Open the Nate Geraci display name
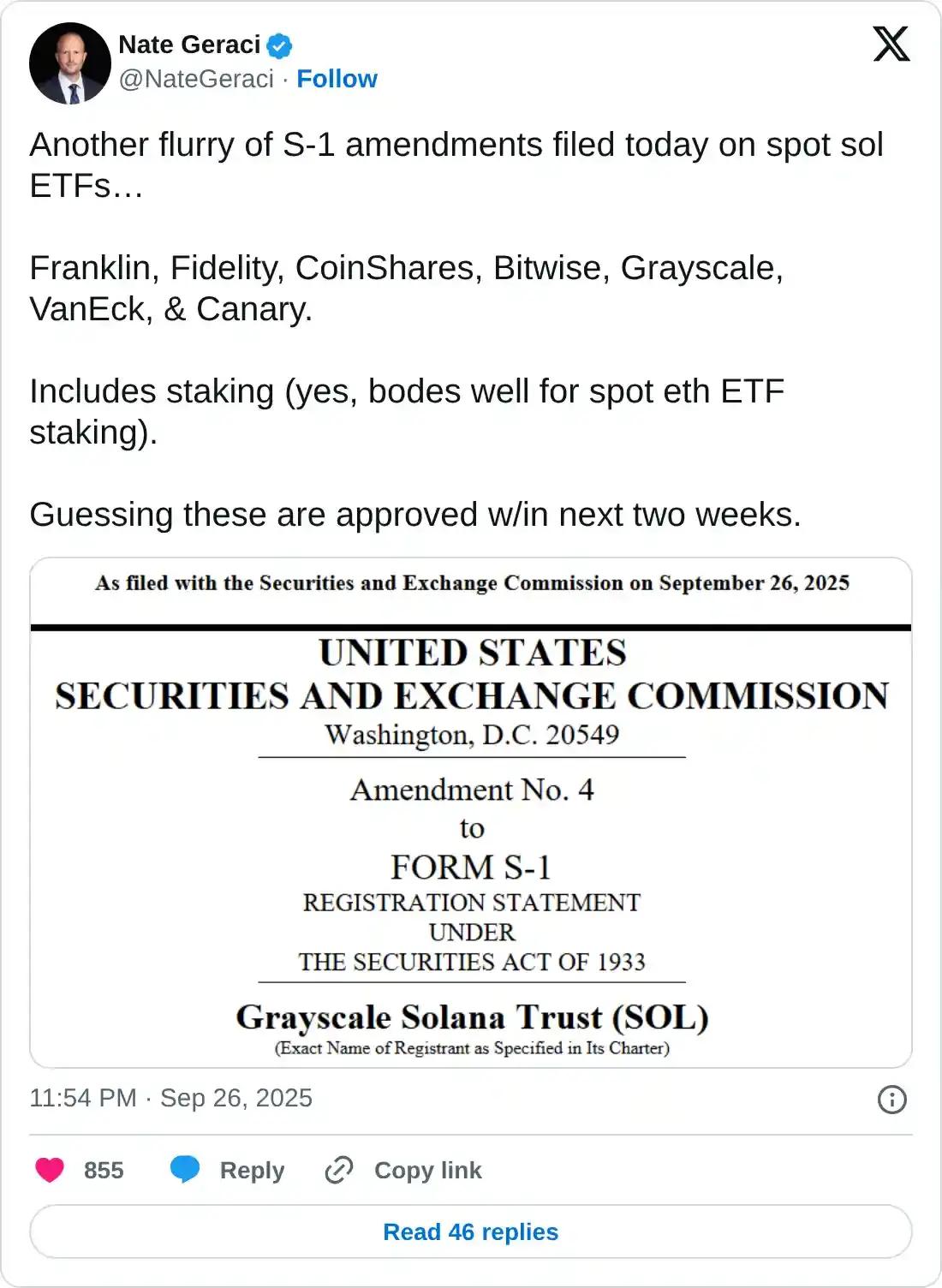Image resolution: width=942 pixels, height=1288 pixels. click(189, 45)
